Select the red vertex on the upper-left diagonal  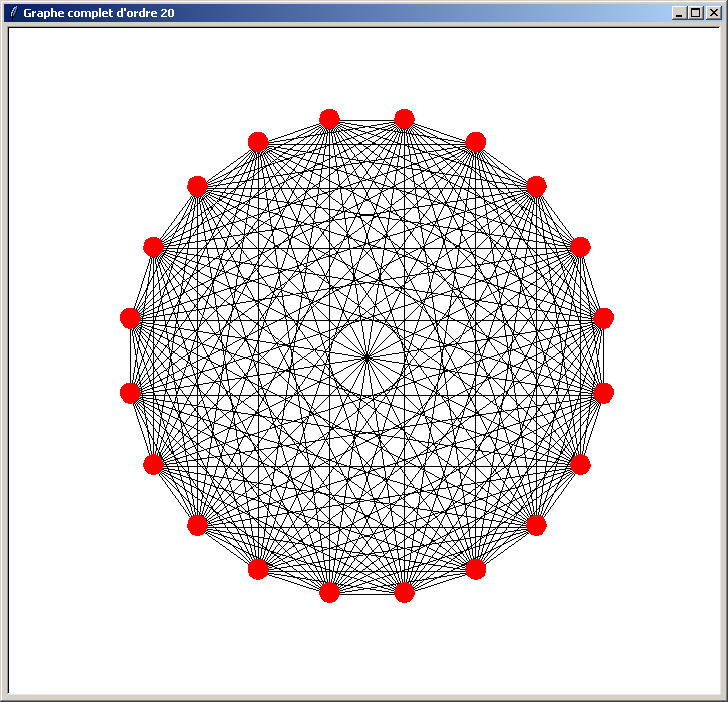click(197, 186)
